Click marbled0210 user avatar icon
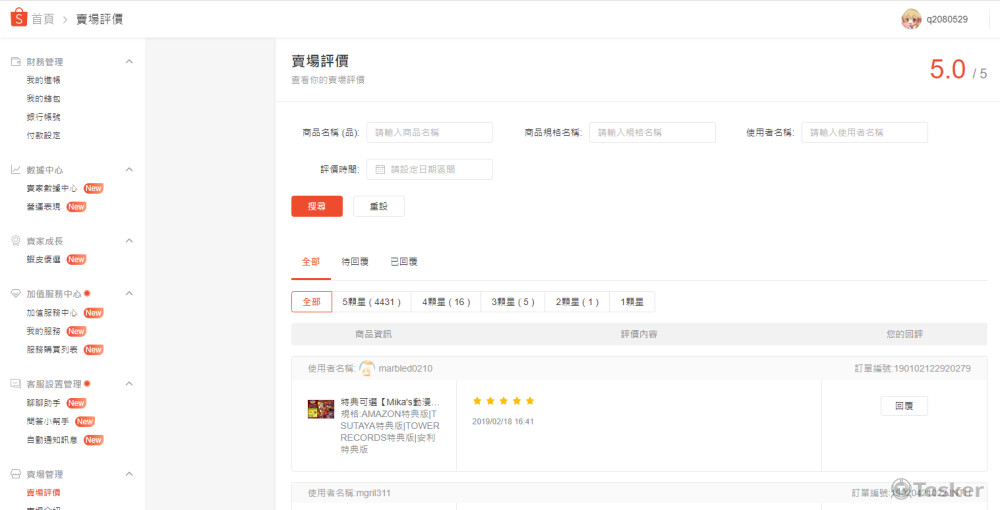 [367, 368]
